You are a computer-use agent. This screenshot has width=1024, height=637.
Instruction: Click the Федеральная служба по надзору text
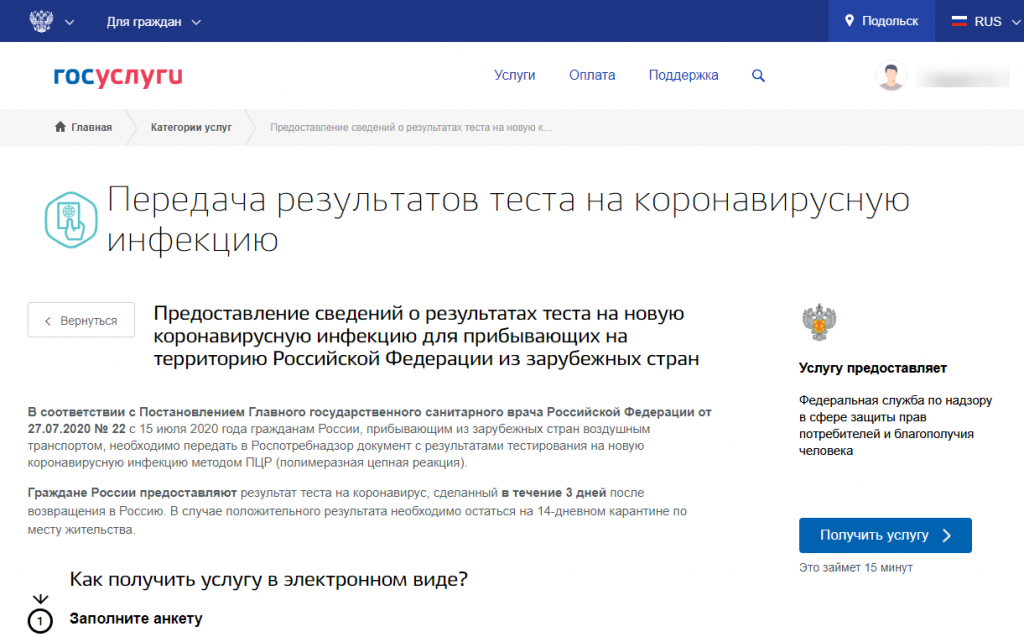(895, 425)
